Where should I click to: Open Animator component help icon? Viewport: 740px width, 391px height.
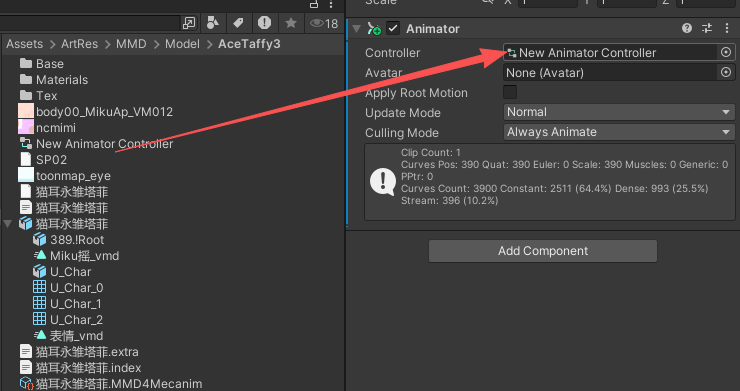pos(687,28)
